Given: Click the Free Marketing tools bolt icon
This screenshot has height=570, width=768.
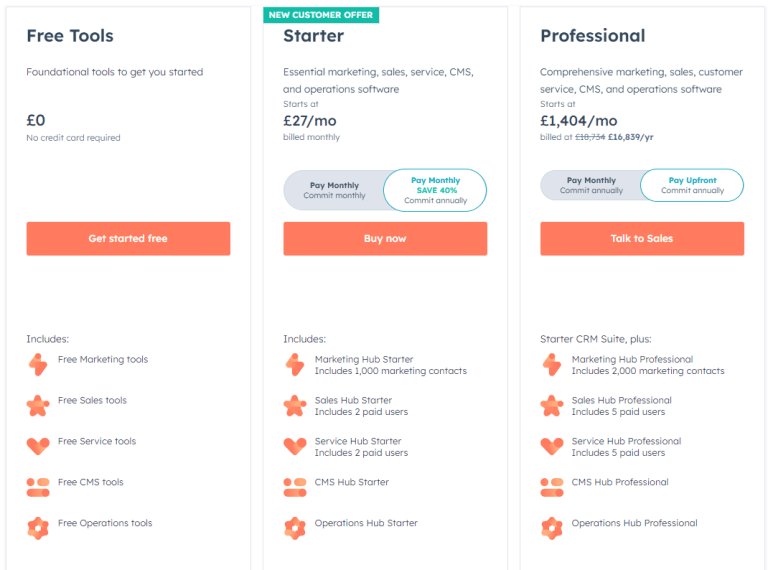Looking at the screenshot, I should (x=38, y=365).
